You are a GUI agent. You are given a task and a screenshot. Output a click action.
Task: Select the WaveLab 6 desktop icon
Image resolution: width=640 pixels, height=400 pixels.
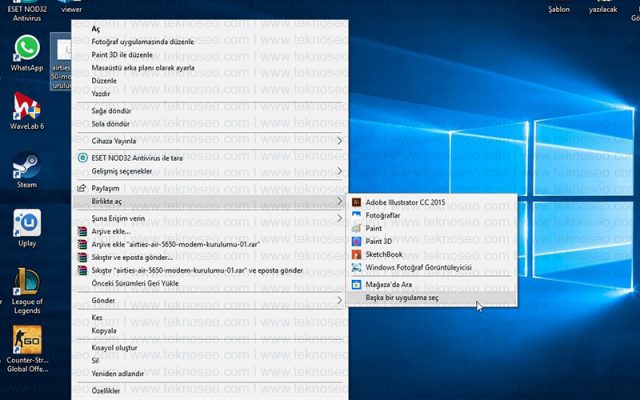point(27,111)
